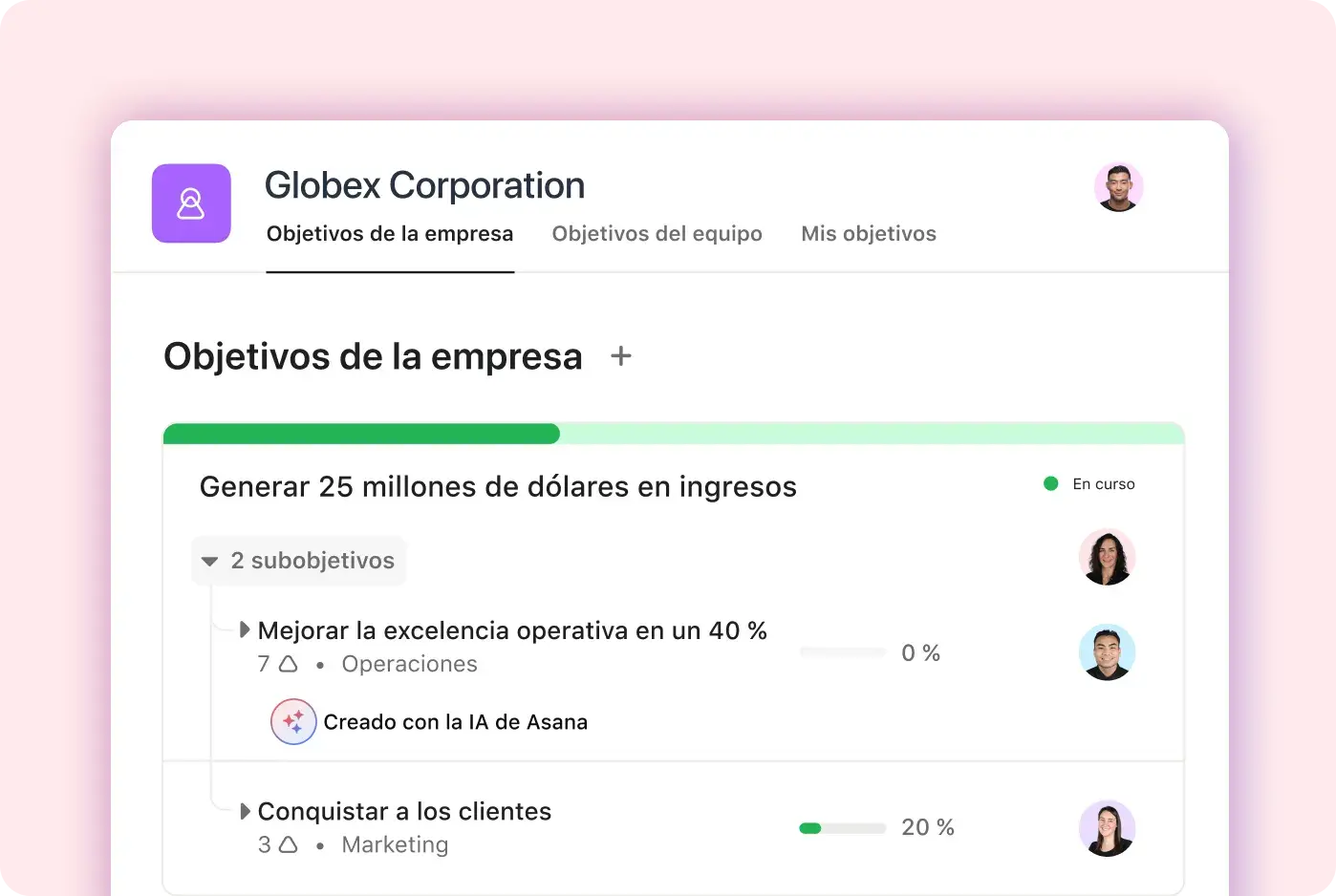Click the triangle icon next to 3
This screenshot has height=896, width=1336.
288,844
